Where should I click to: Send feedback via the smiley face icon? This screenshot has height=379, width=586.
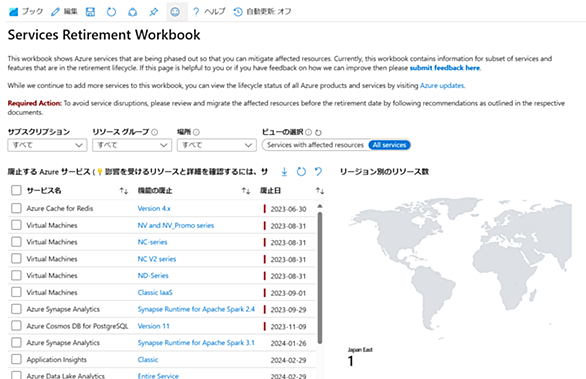tap(175, 12)
